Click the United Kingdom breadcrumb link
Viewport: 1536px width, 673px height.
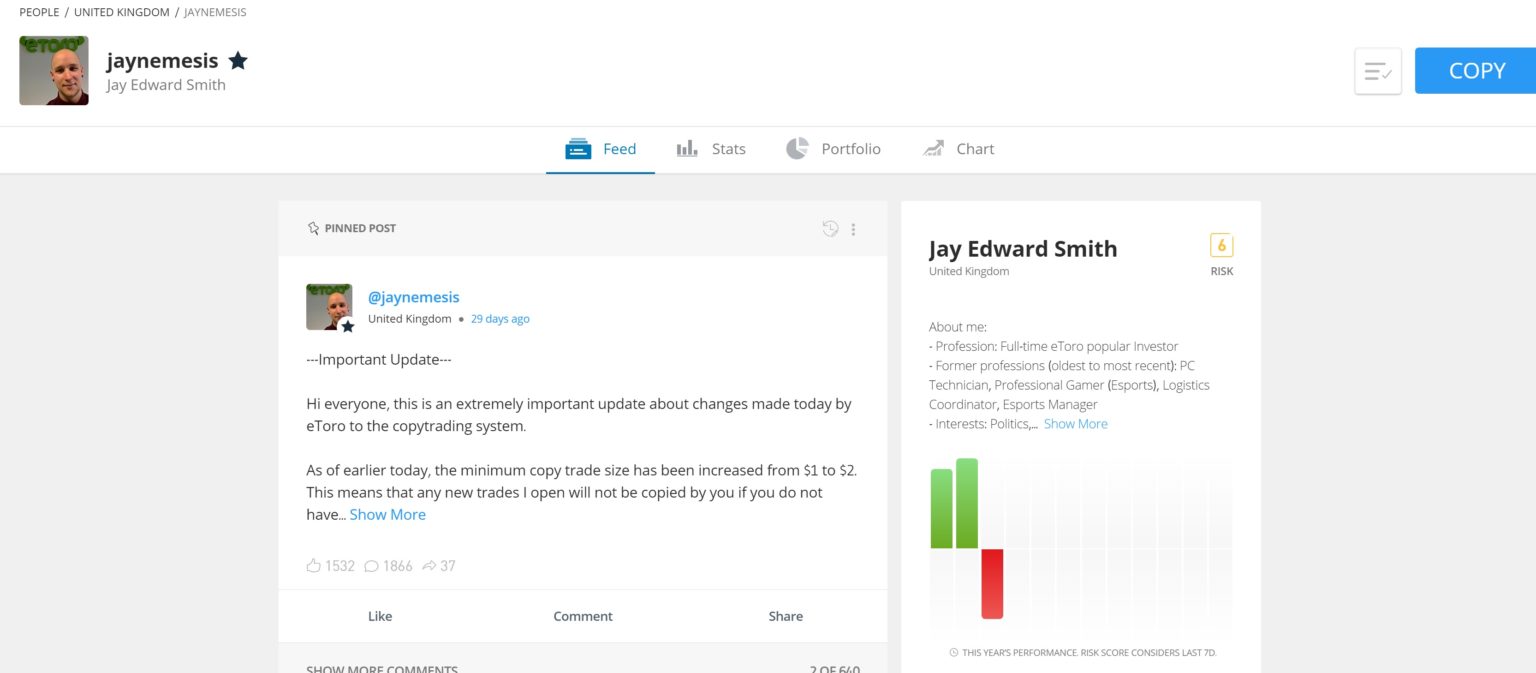coord(121,12)
